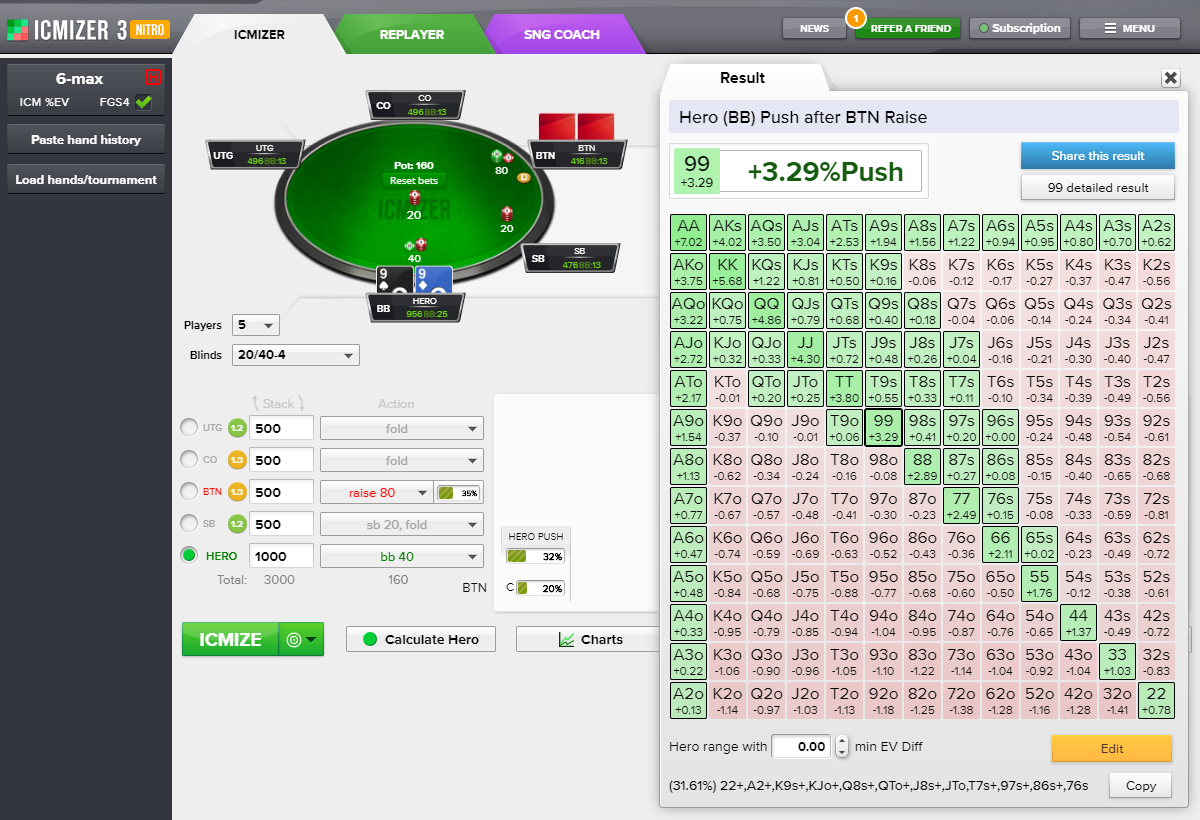Click the CO seat plate on table
This screenshot has height=820, width=1200.
(417, 106)
